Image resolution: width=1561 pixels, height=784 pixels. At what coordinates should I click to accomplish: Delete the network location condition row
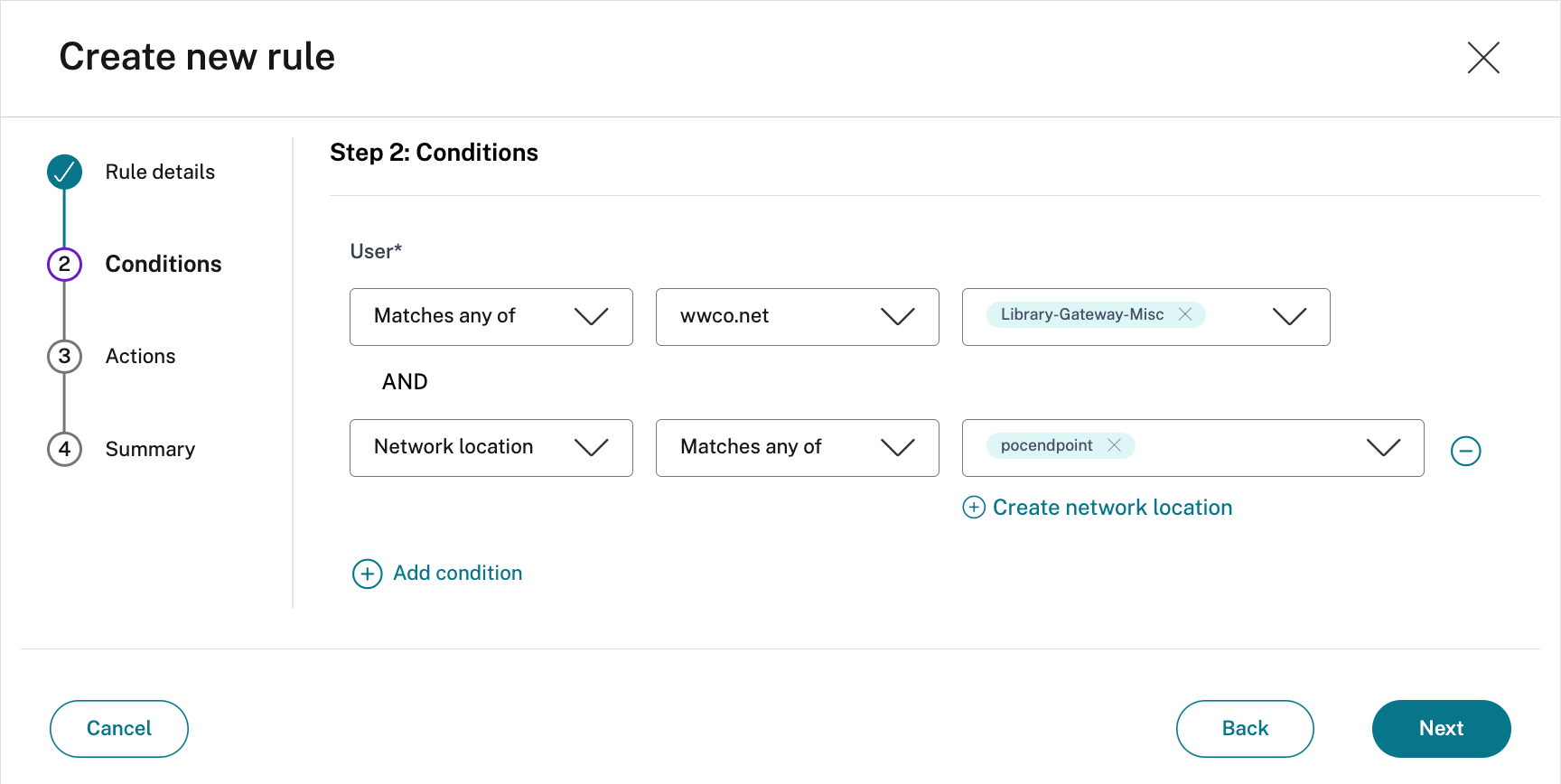click(1465, 451)
